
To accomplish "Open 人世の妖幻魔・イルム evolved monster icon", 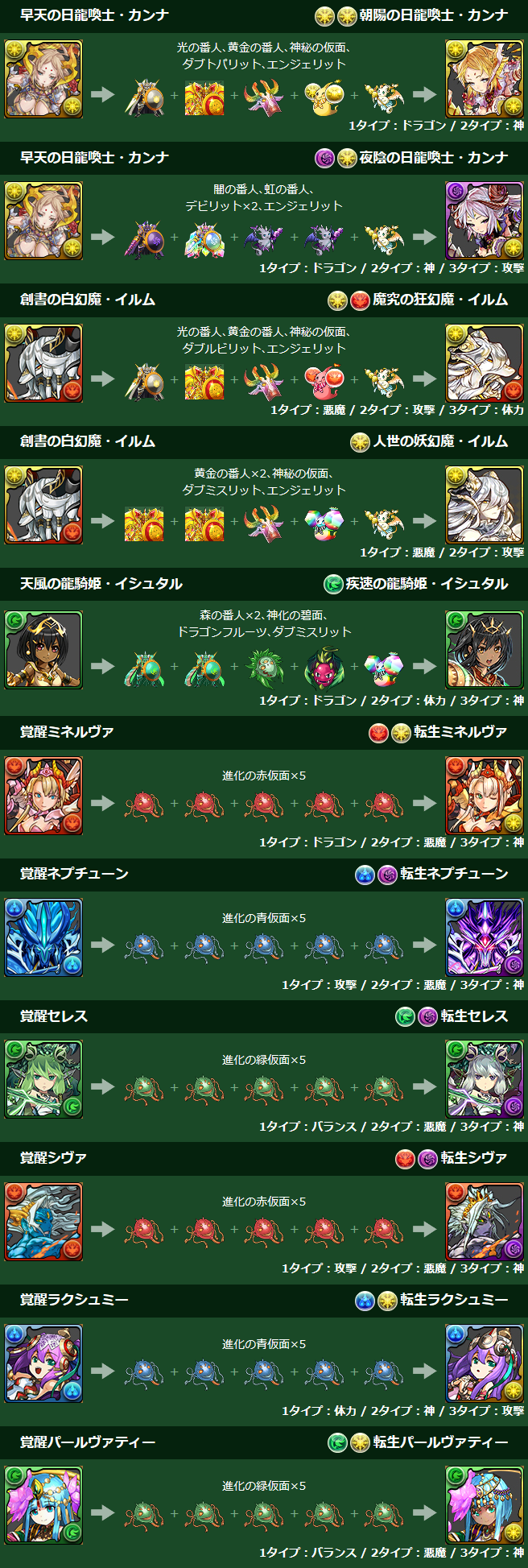I will coord(485,505).
